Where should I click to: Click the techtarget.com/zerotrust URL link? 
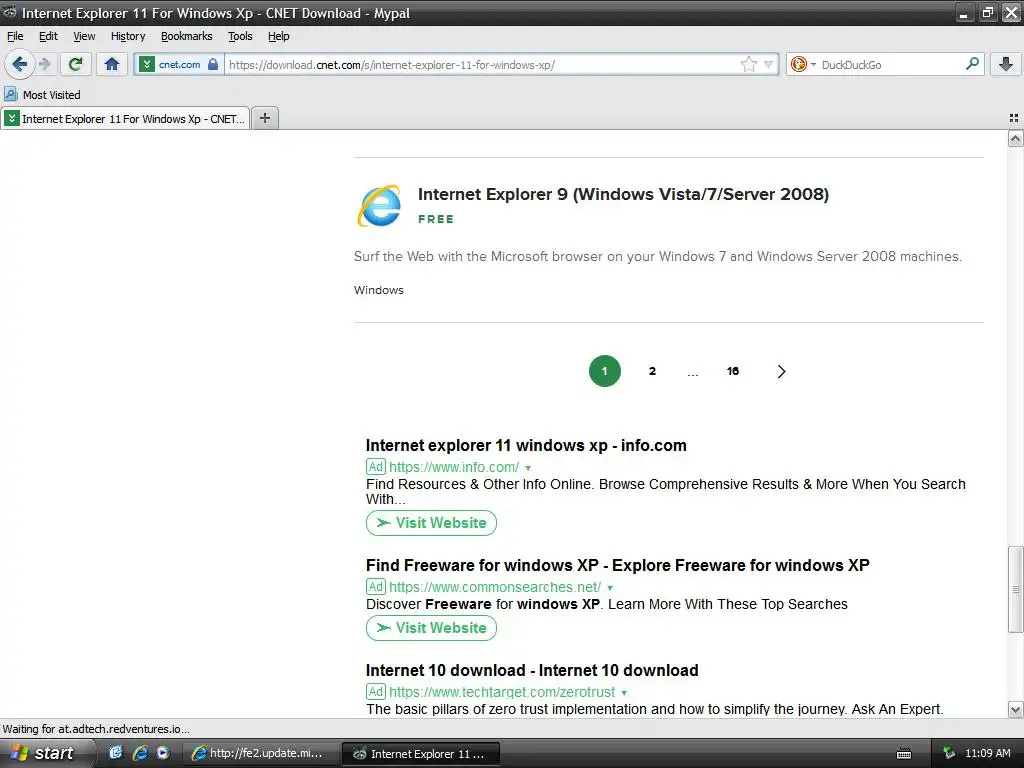click(x=502, y=692)
